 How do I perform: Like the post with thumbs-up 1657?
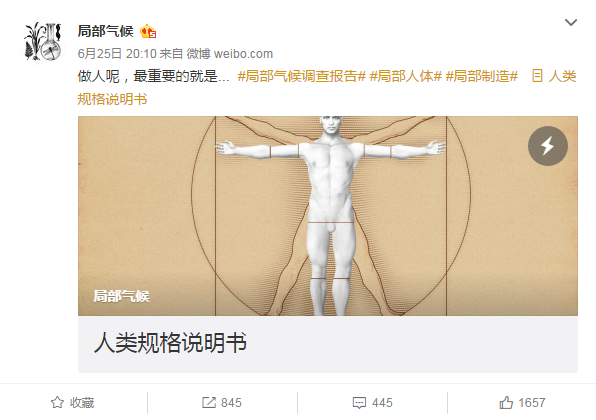coord(506,403)
